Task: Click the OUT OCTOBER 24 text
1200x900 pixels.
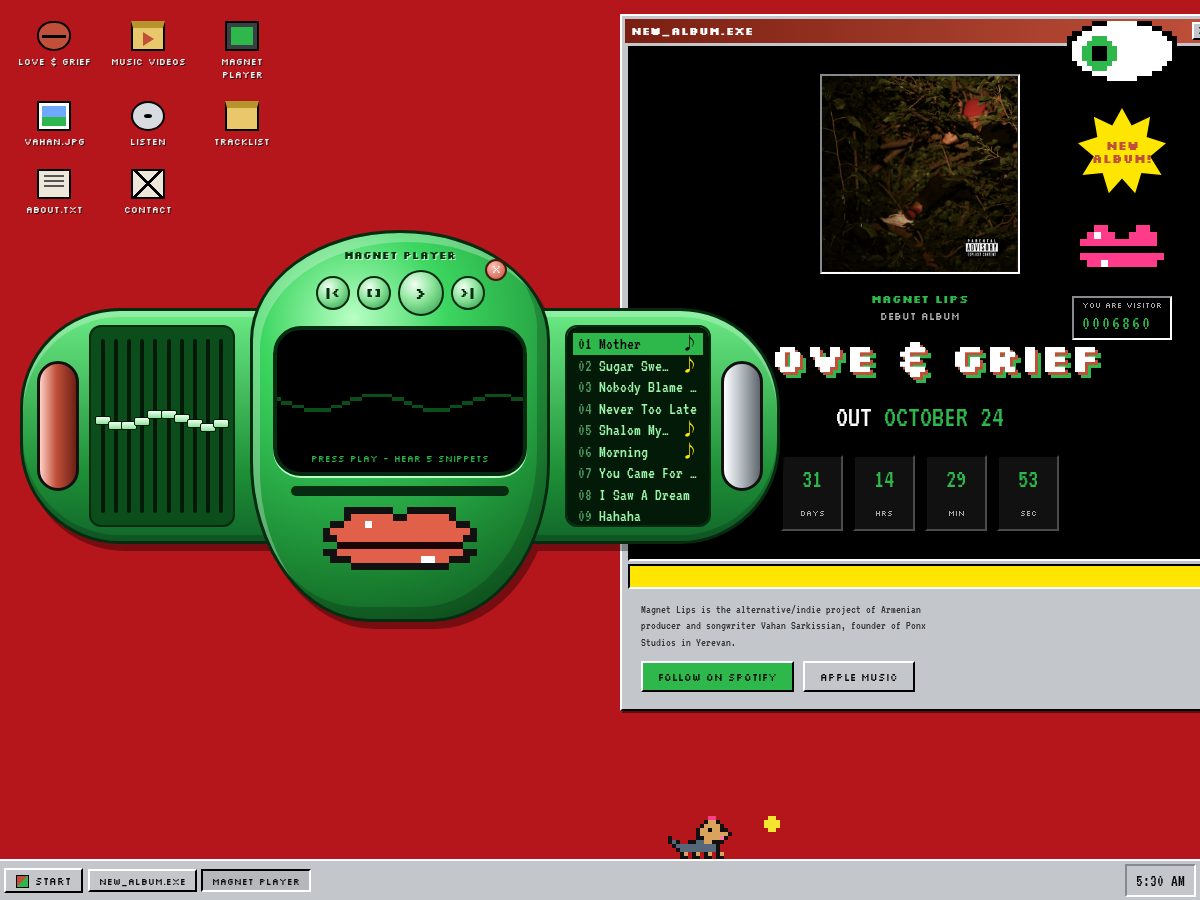Action: (x=920, y=418)
